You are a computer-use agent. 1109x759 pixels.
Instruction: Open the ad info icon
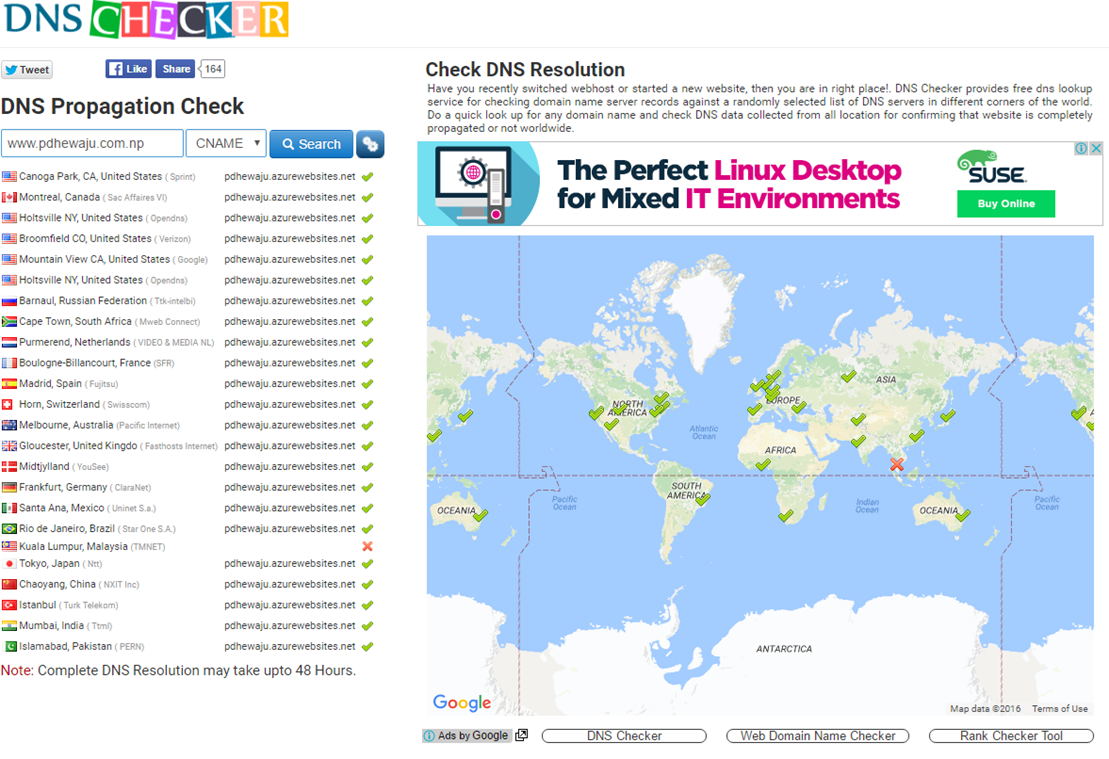(x=1081, y=149)
